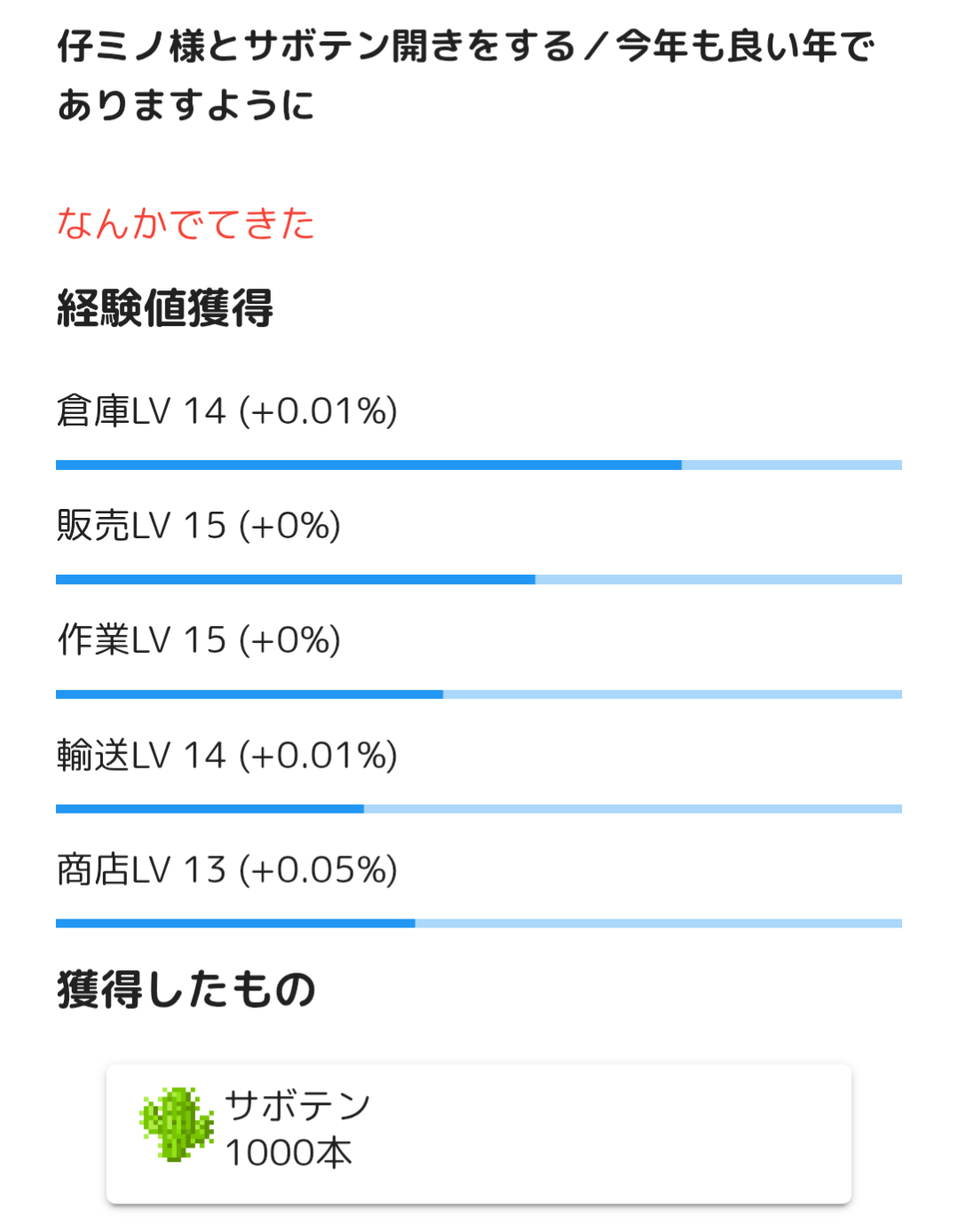The image size is (958, 1232).
Task: Tap the 輸送 experience progress bar
Action: click(479, 809)
